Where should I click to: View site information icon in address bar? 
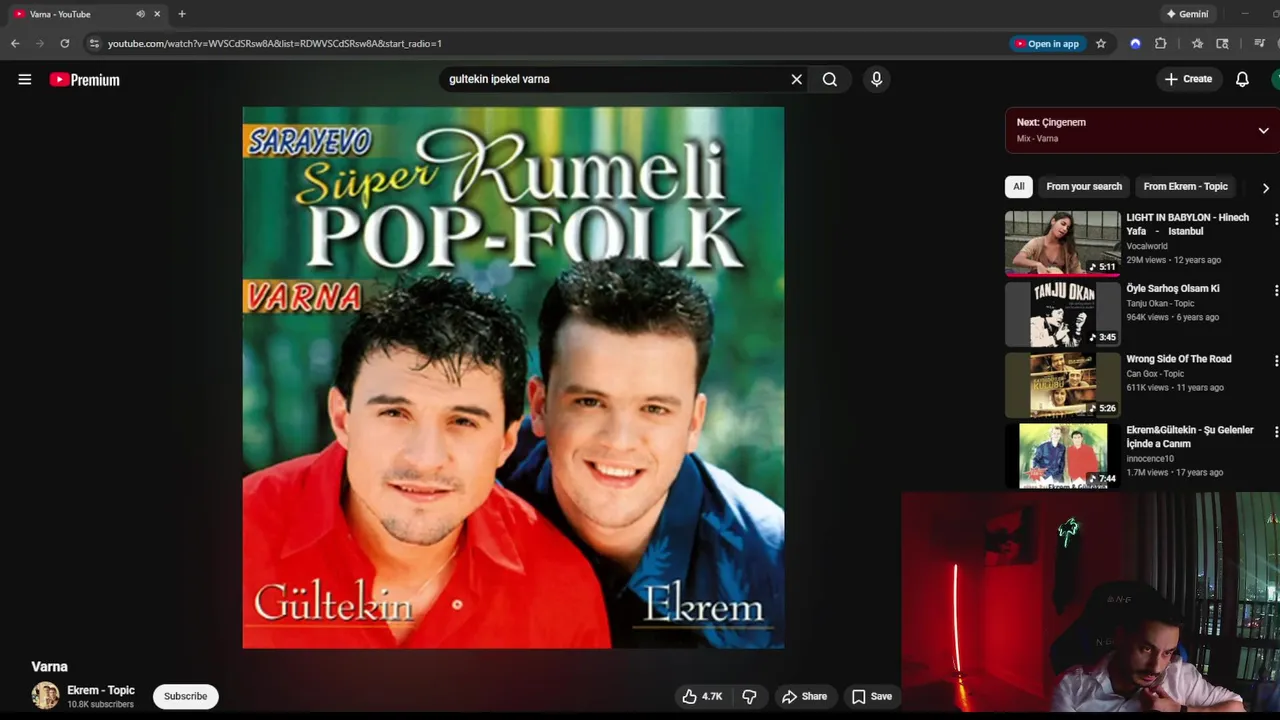[x=94, y=43]
